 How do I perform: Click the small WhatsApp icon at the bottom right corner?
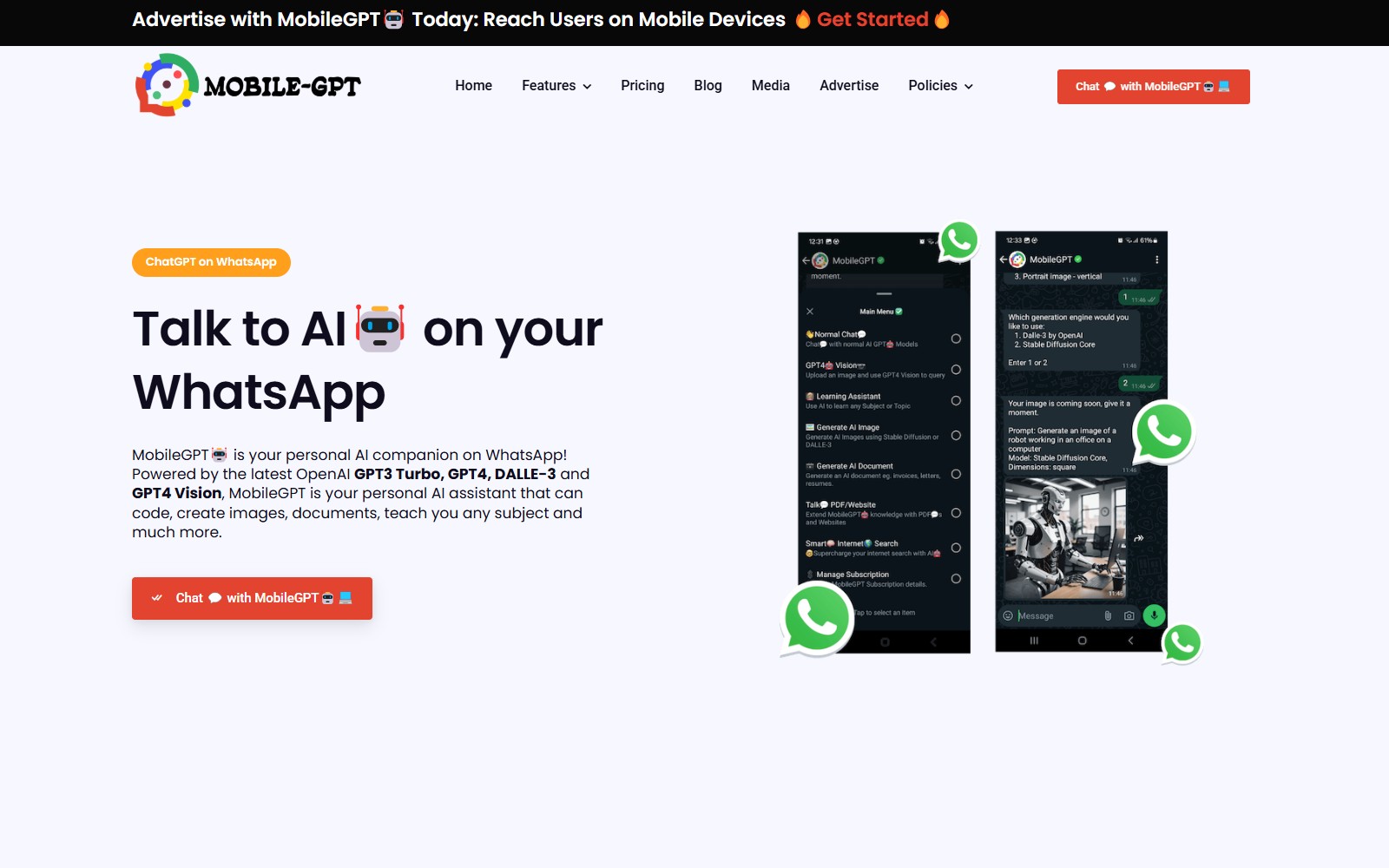click(1182, 644)
